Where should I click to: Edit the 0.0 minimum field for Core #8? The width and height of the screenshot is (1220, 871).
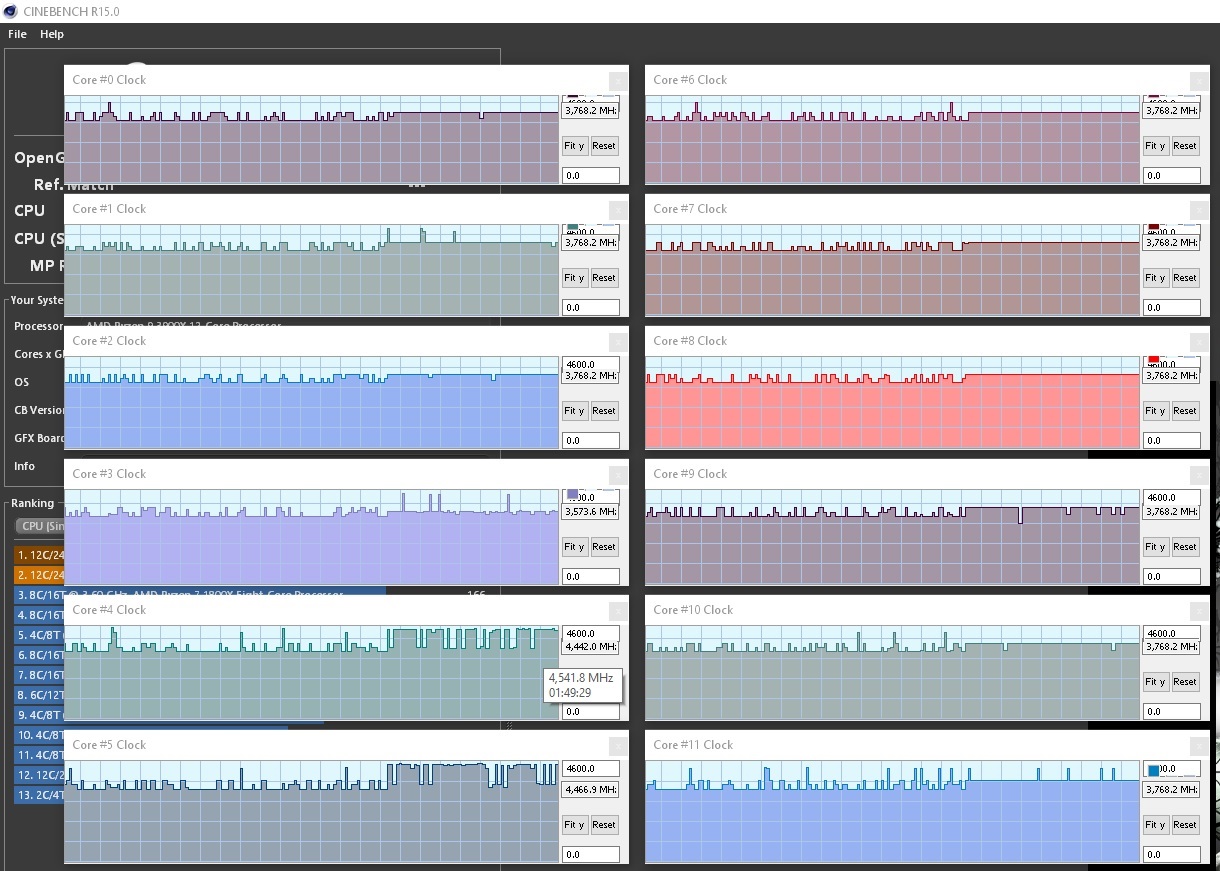coord(1171,440)
